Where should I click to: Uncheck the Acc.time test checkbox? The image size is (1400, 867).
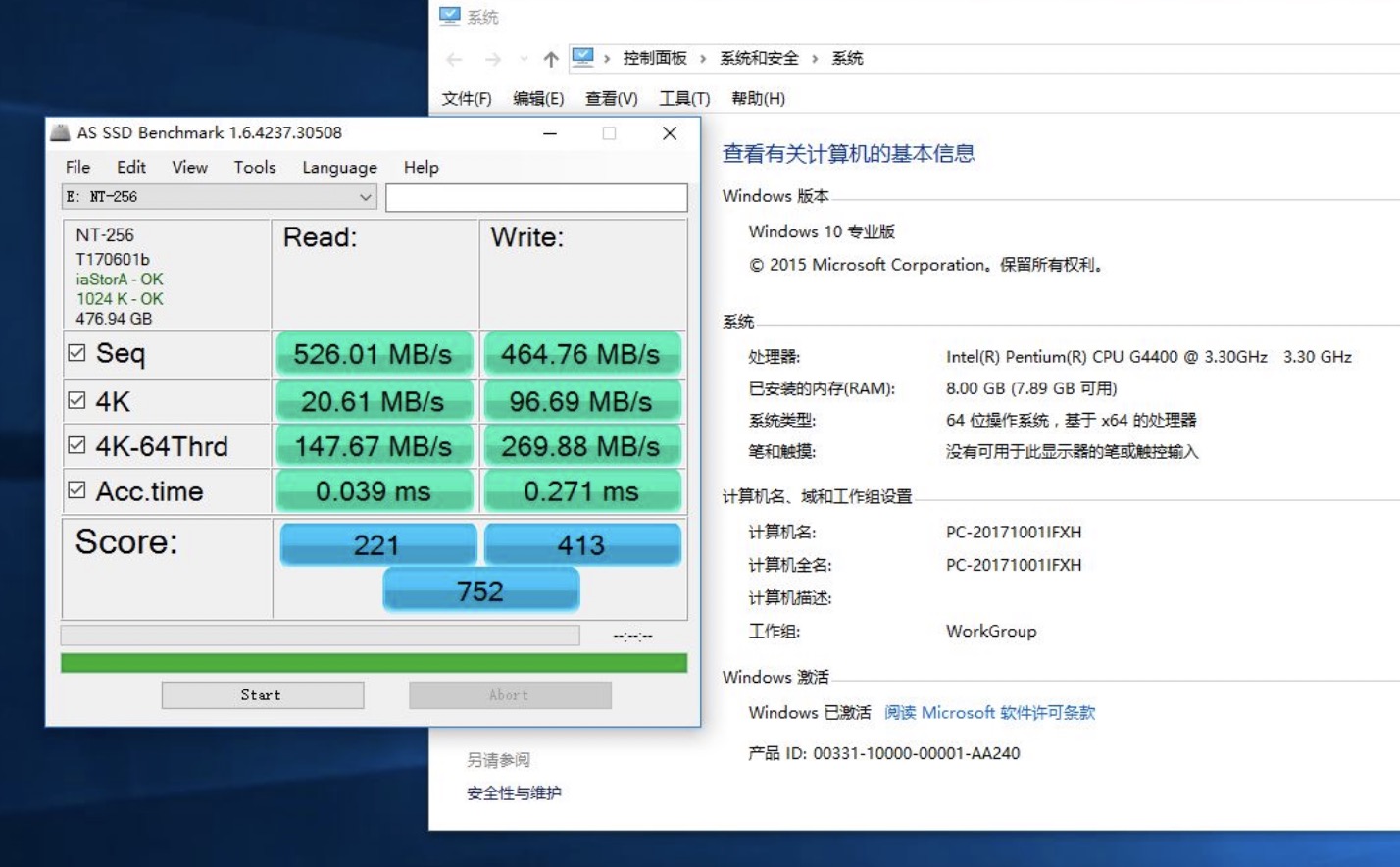pos(76,489)
